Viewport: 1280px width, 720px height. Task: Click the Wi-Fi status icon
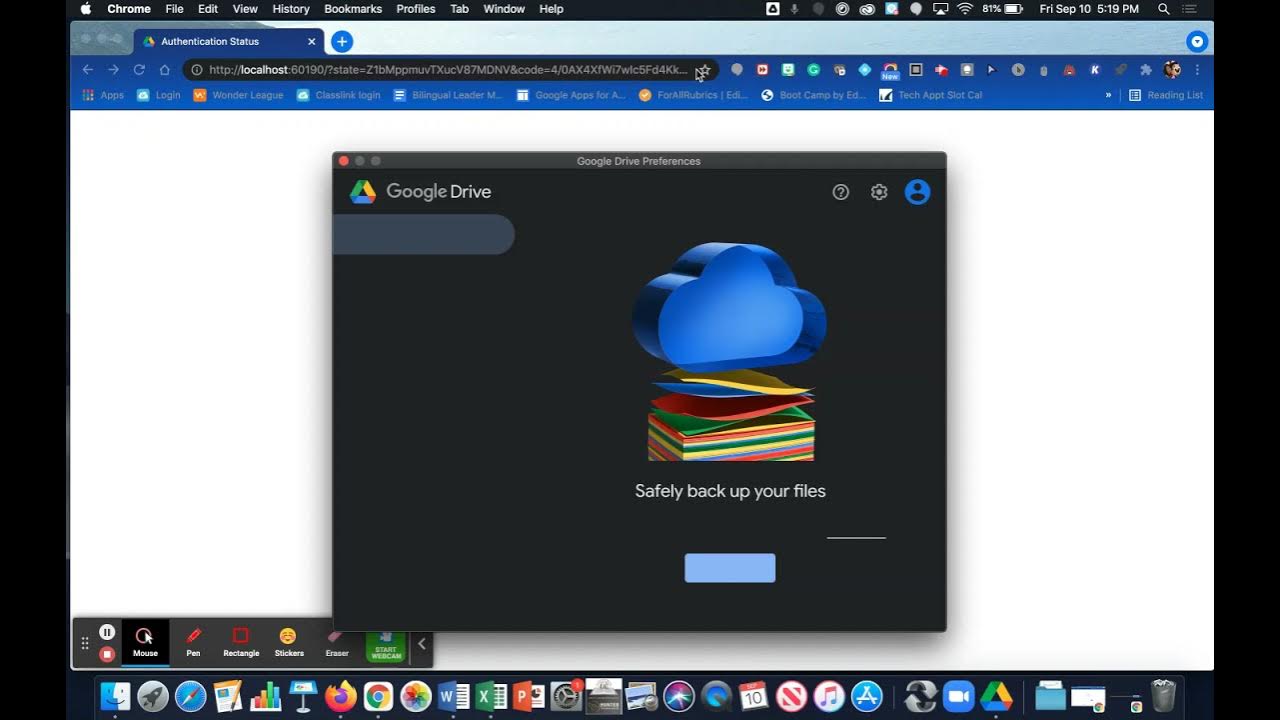(965, 9)
